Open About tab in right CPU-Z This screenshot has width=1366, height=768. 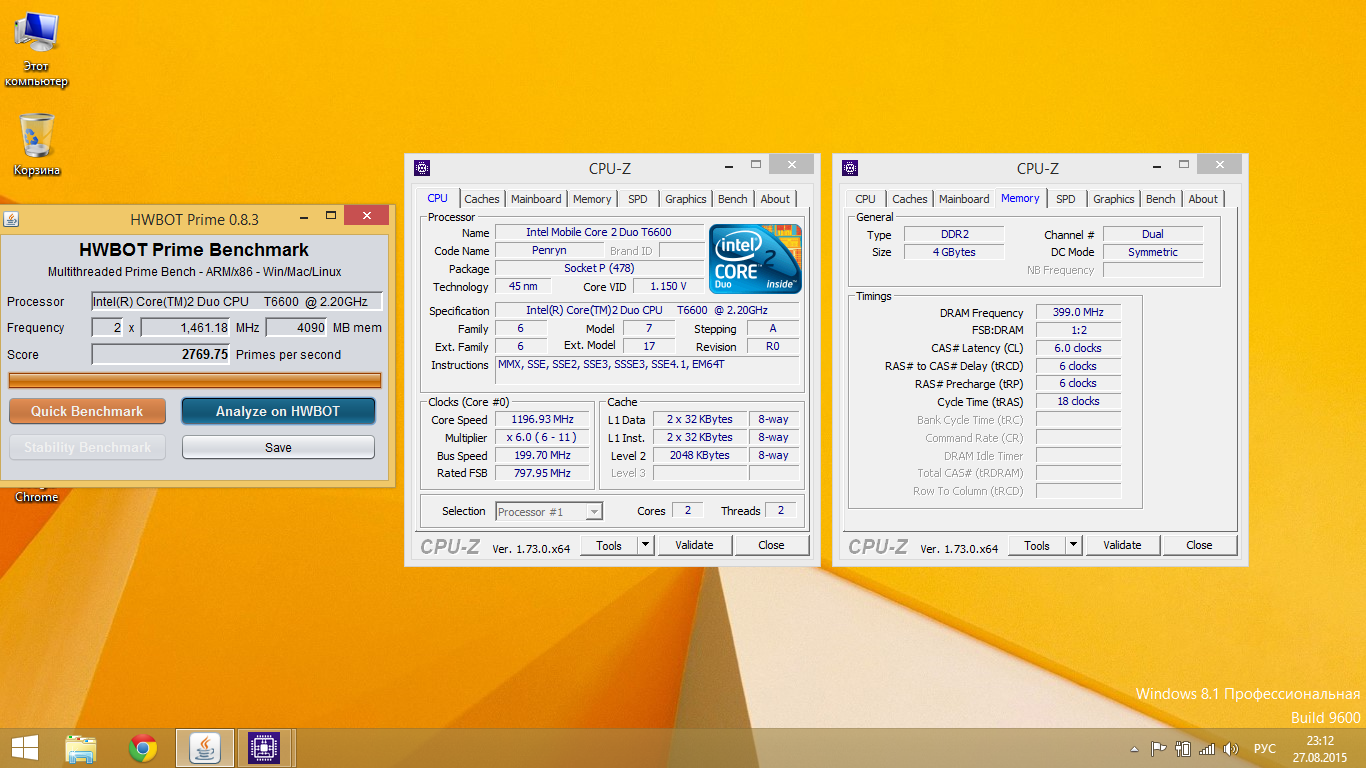1203,199
